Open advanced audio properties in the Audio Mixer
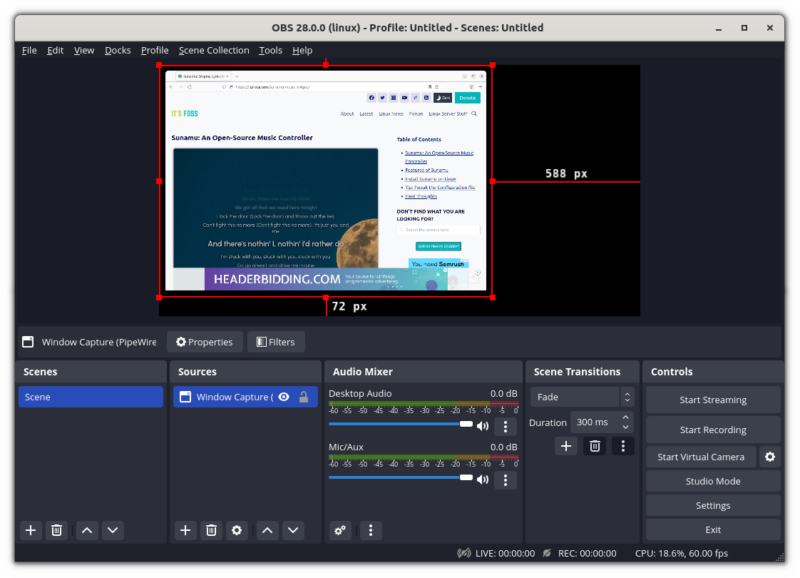Screen dimensions: 800x578 (340, 530)
